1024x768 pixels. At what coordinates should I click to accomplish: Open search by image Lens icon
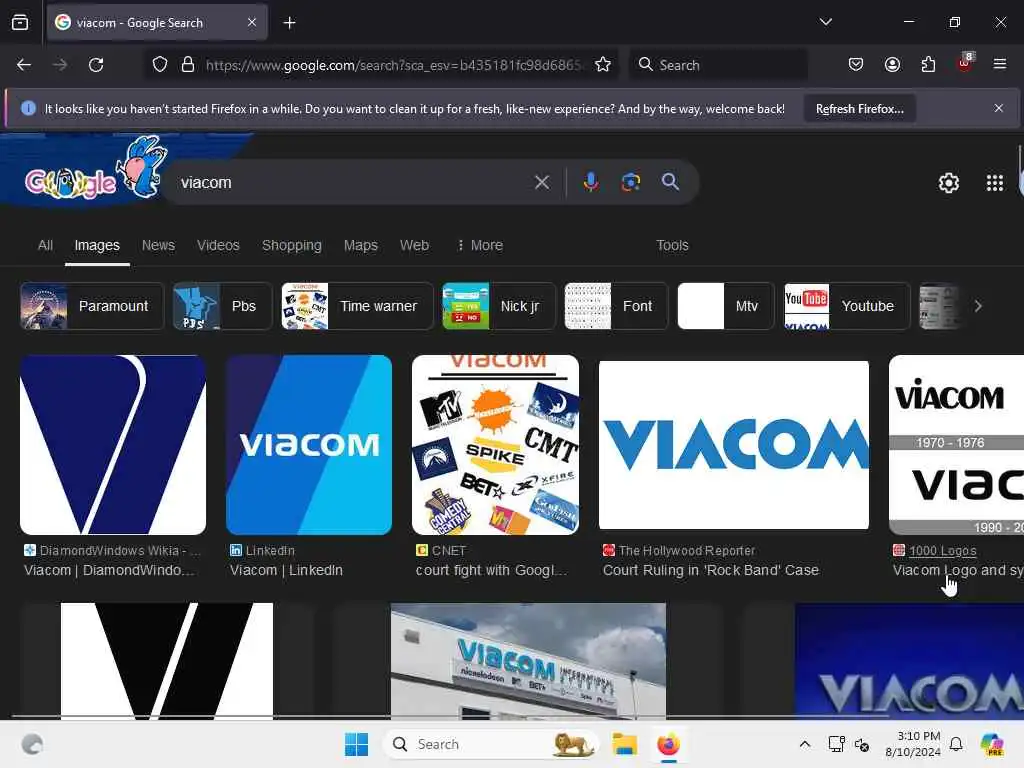point(630,182)
